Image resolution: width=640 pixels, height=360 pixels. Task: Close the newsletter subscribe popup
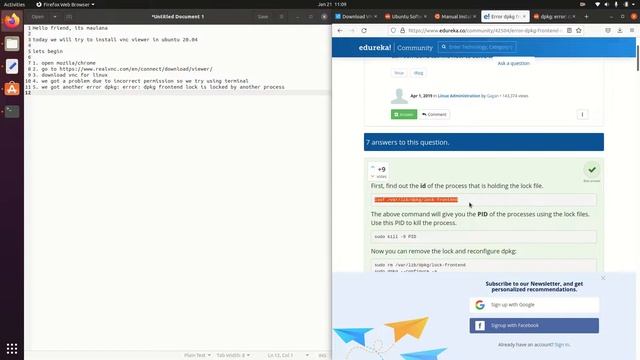pyautogui.click(x=603, y=278)
